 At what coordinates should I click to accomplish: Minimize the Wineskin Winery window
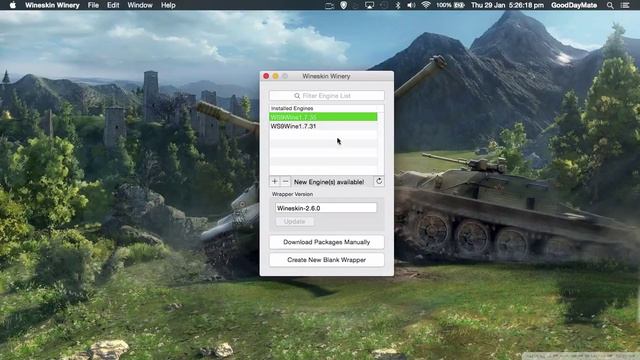276,76
